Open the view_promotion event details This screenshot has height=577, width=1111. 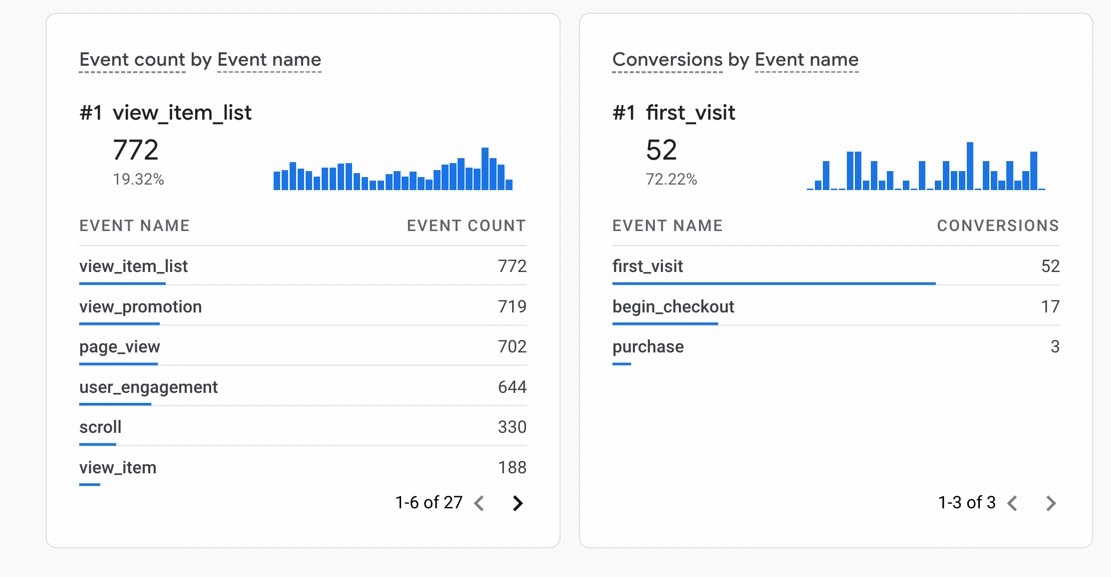pyautogui.click(x=140, y=306)
